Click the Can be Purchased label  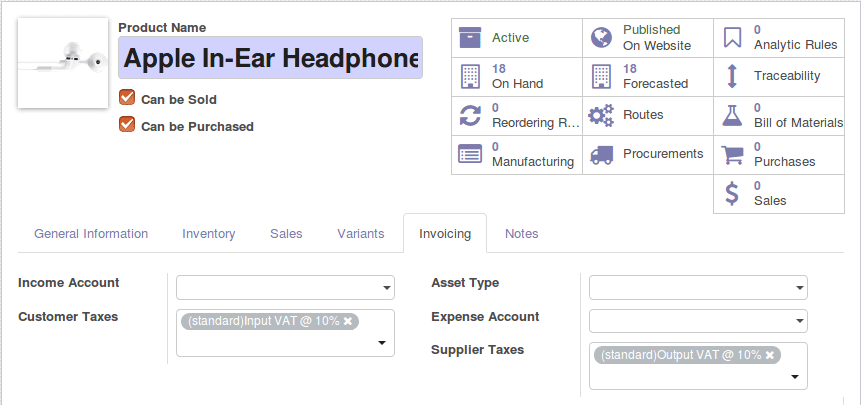click(197, 126)
